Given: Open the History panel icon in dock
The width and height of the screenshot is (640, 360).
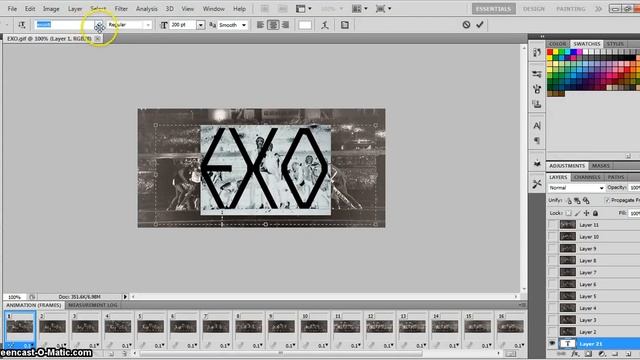Looking at the screenshot, I should pos(537,52).
